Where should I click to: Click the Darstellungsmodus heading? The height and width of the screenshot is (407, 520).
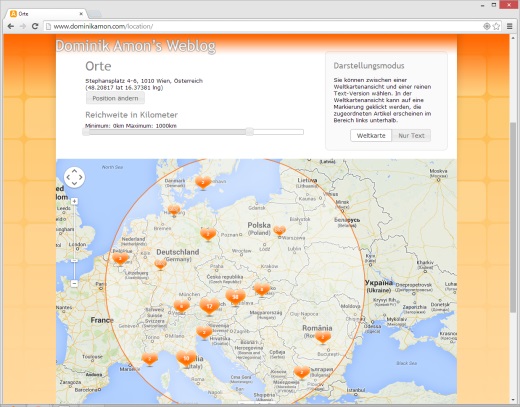(x=369, y=66)
